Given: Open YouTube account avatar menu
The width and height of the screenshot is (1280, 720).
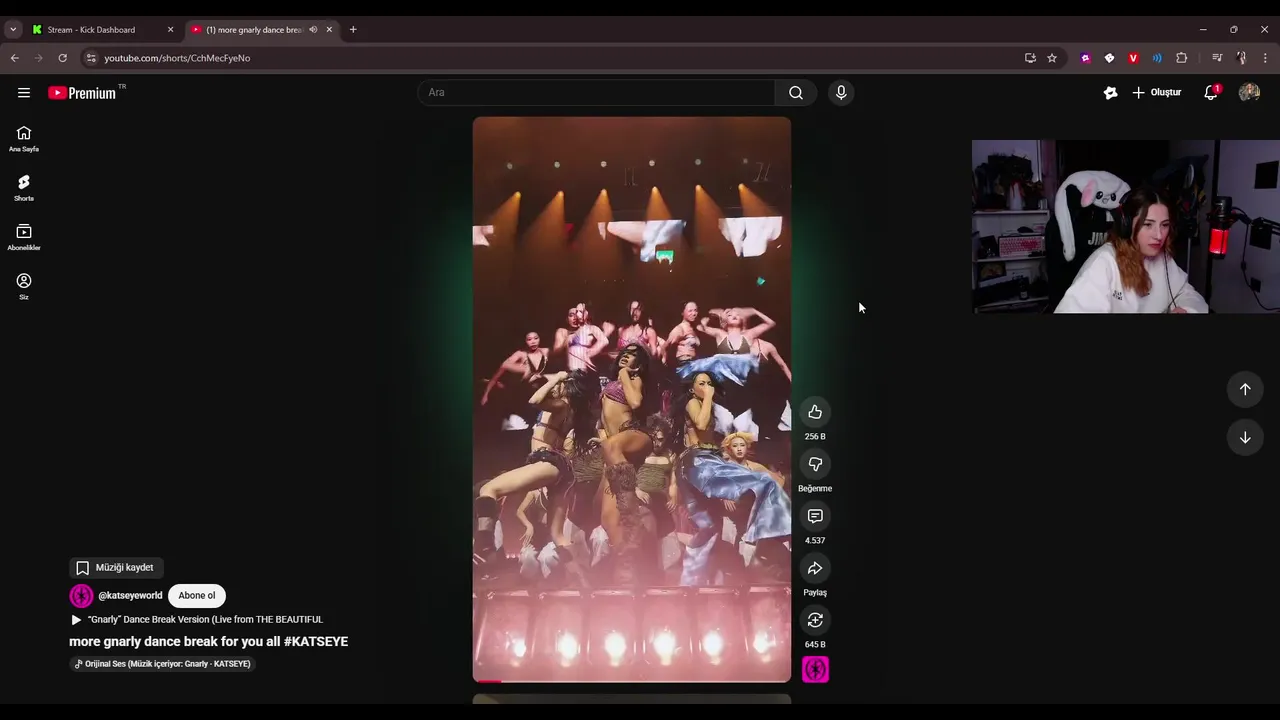Looking at the screenshot, I should (1249, 92).
